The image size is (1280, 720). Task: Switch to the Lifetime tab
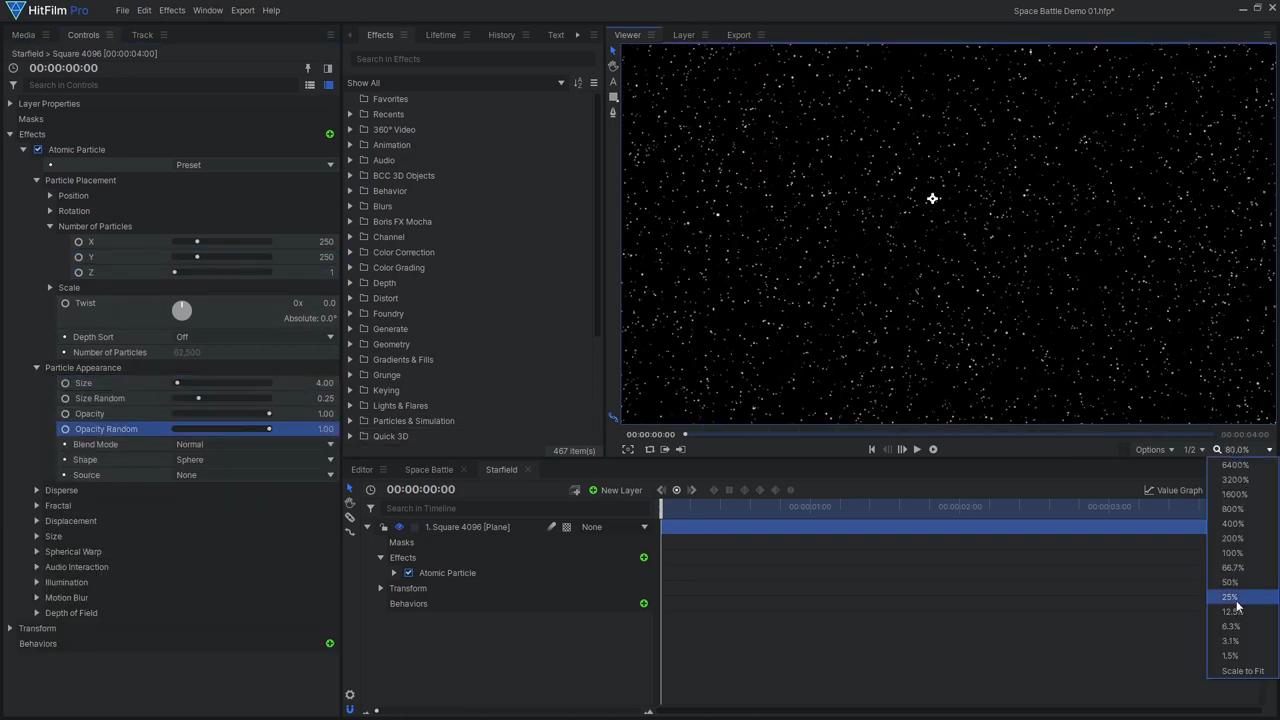tap(440, 35)
